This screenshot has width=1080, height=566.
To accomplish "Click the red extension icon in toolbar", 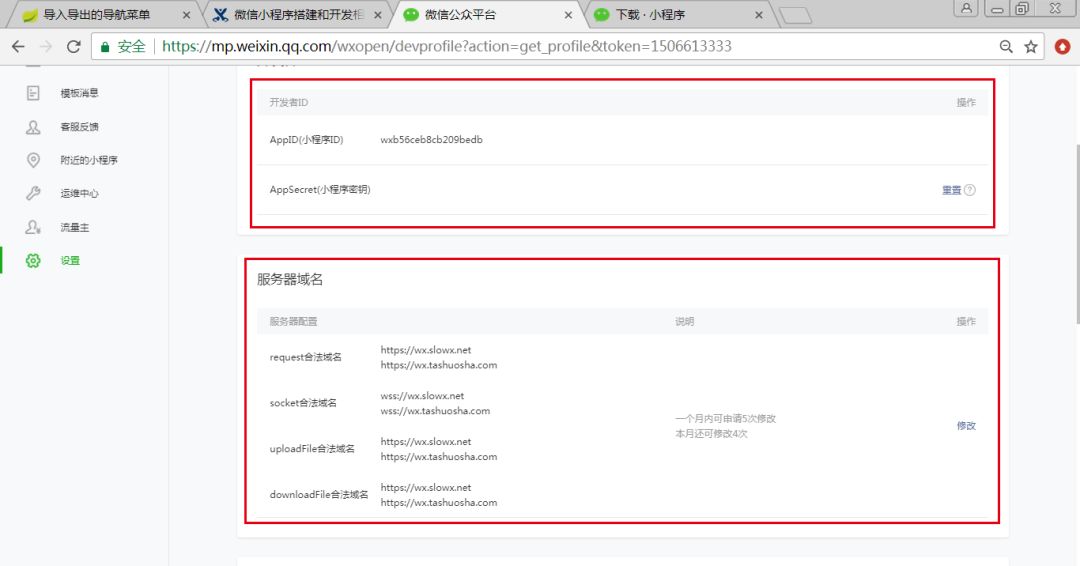I will [x=1063, y=46].
